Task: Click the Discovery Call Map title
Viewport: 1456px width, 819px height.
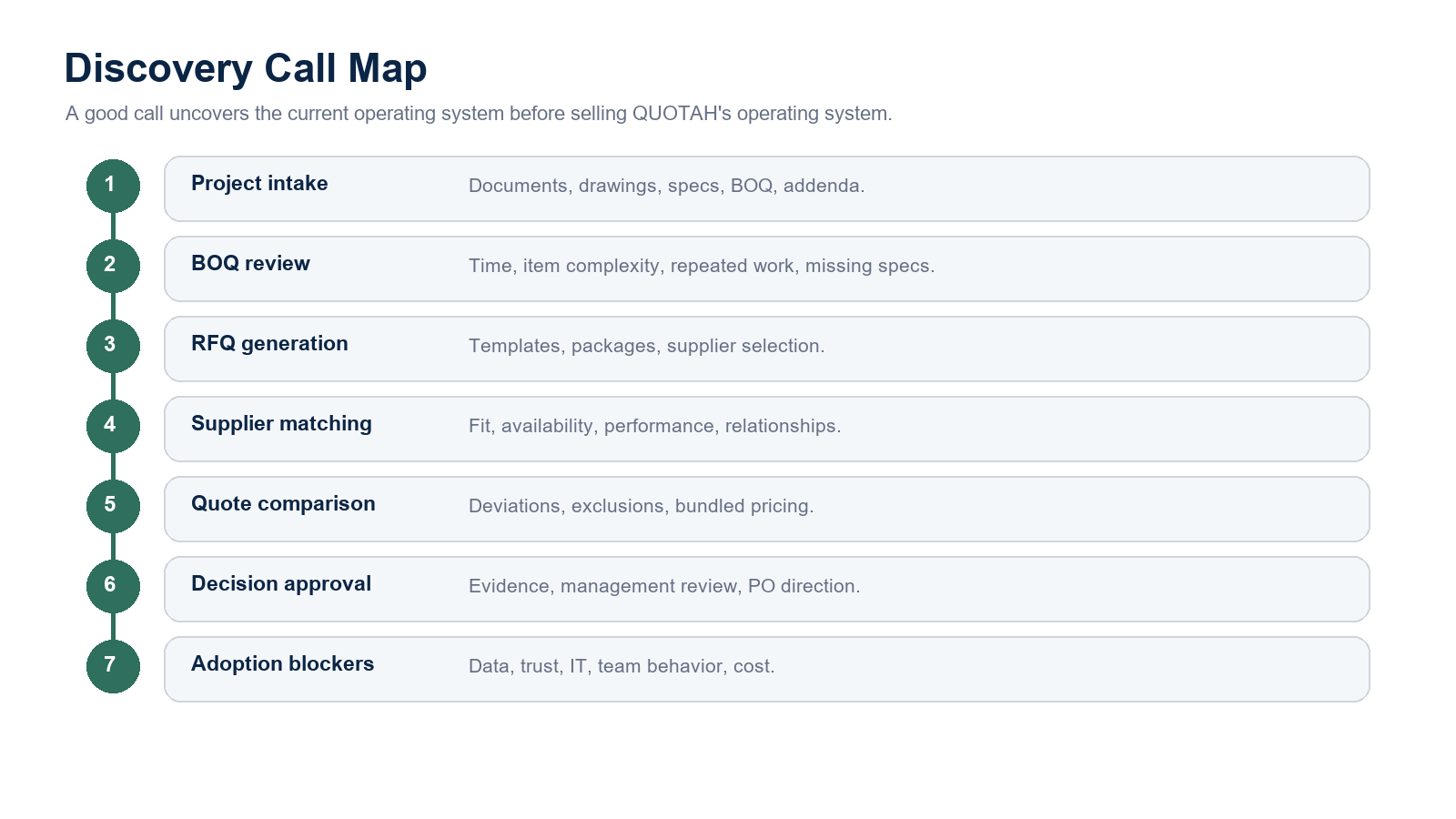Action: pos(246,68)
